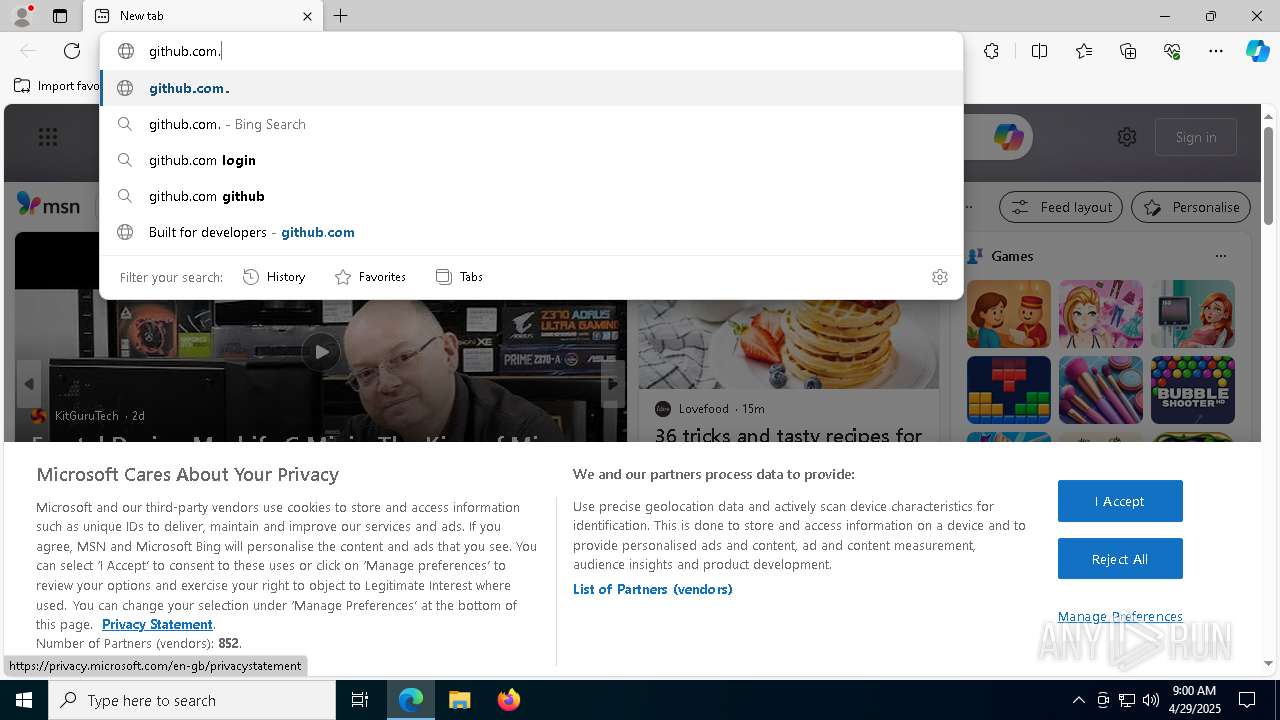1280x720 pixels.
Task: Play the KitGuruTech video
Action: [x=320, y=352]
